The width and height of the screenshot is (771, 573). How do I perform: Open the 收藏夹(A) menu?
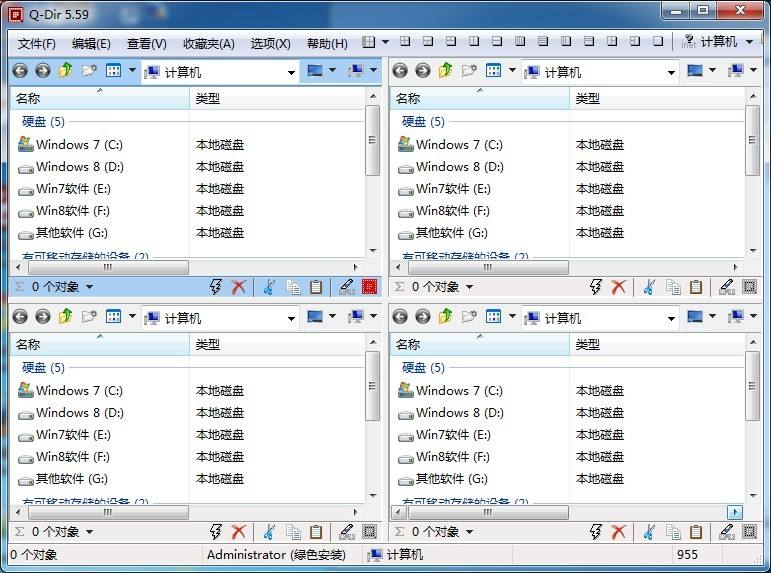[208, 44]
